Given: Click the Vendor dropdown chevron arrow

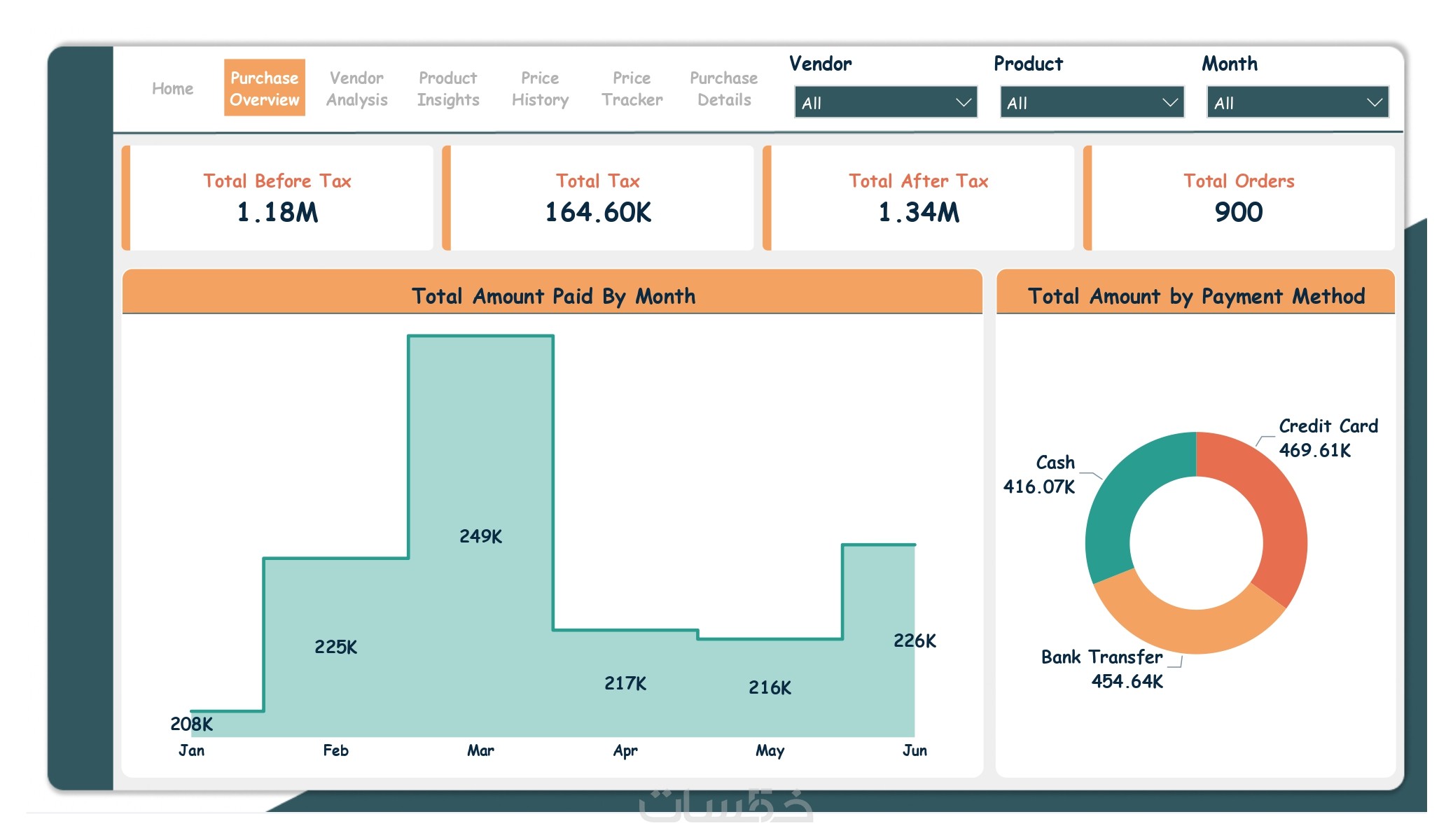Looking at the screenshot, I should [964, 103].
